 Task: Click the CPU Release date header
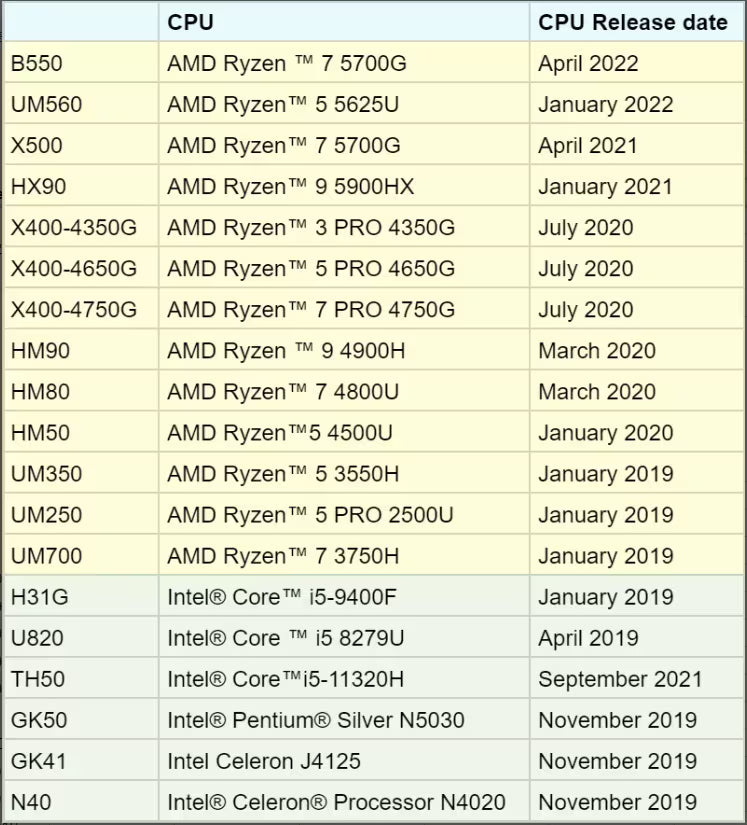pos(632,23)
